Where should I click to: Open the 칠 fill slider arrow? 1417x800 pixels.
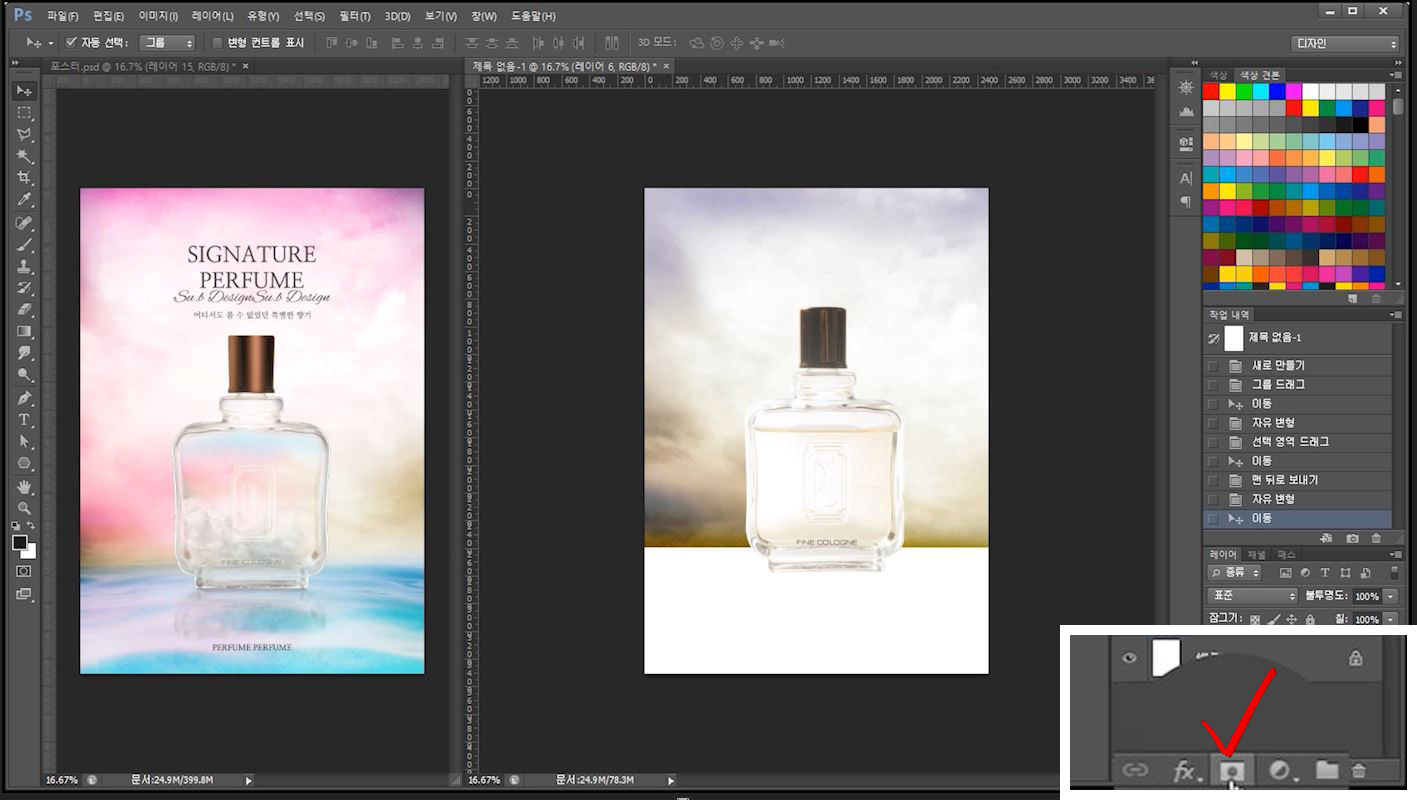point(1391,620)
